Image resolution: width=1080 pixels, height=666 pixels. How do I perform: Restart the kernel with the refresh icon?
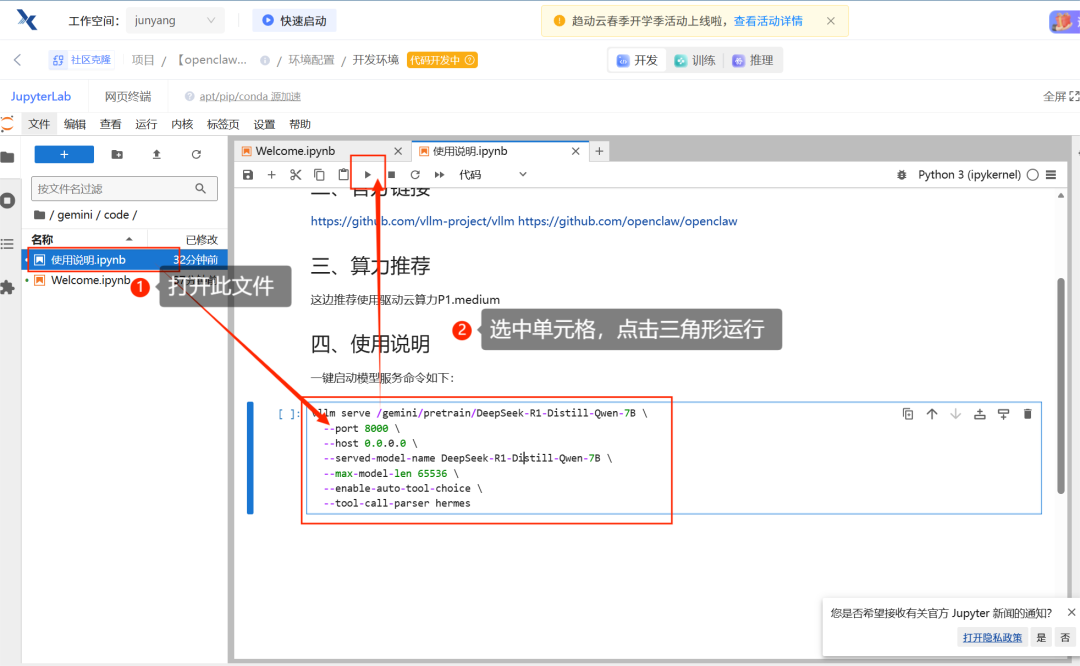(x=415, y=174)
